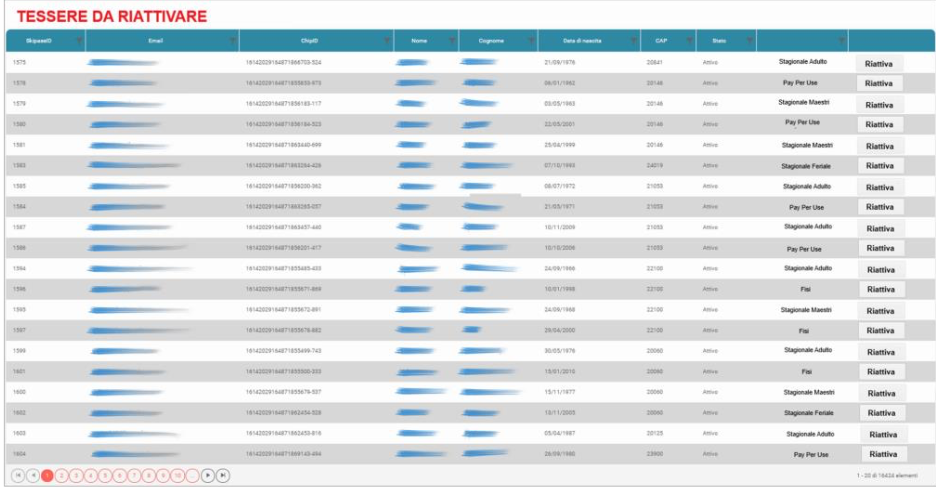Image resolution: width=936 pixels, height=490 pixels.
Task: Go to the previous page arrow
Action: [32, 475]
